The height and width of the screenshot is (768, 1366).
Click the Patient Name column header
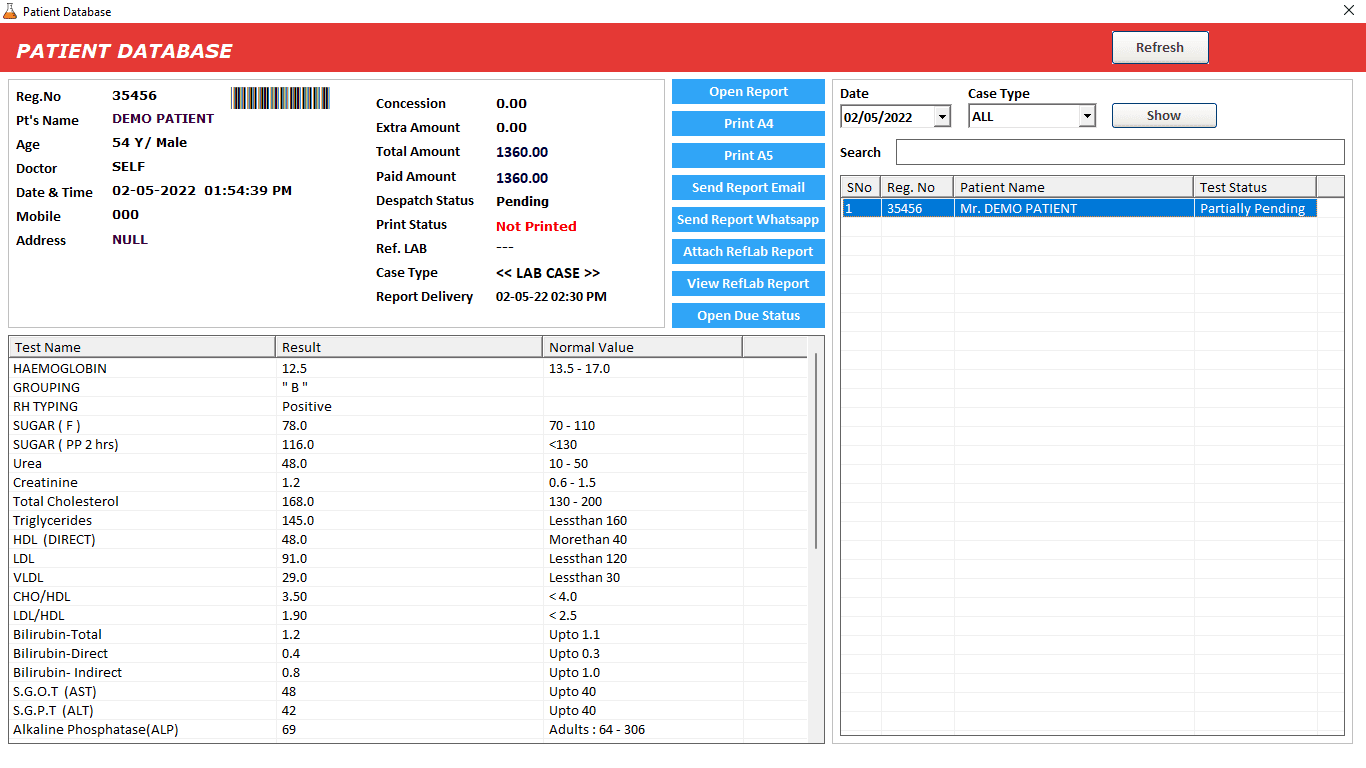coord(1073,187)
